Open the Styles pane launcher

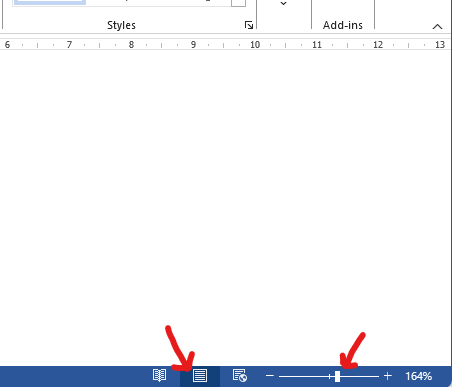pos(249,25)
